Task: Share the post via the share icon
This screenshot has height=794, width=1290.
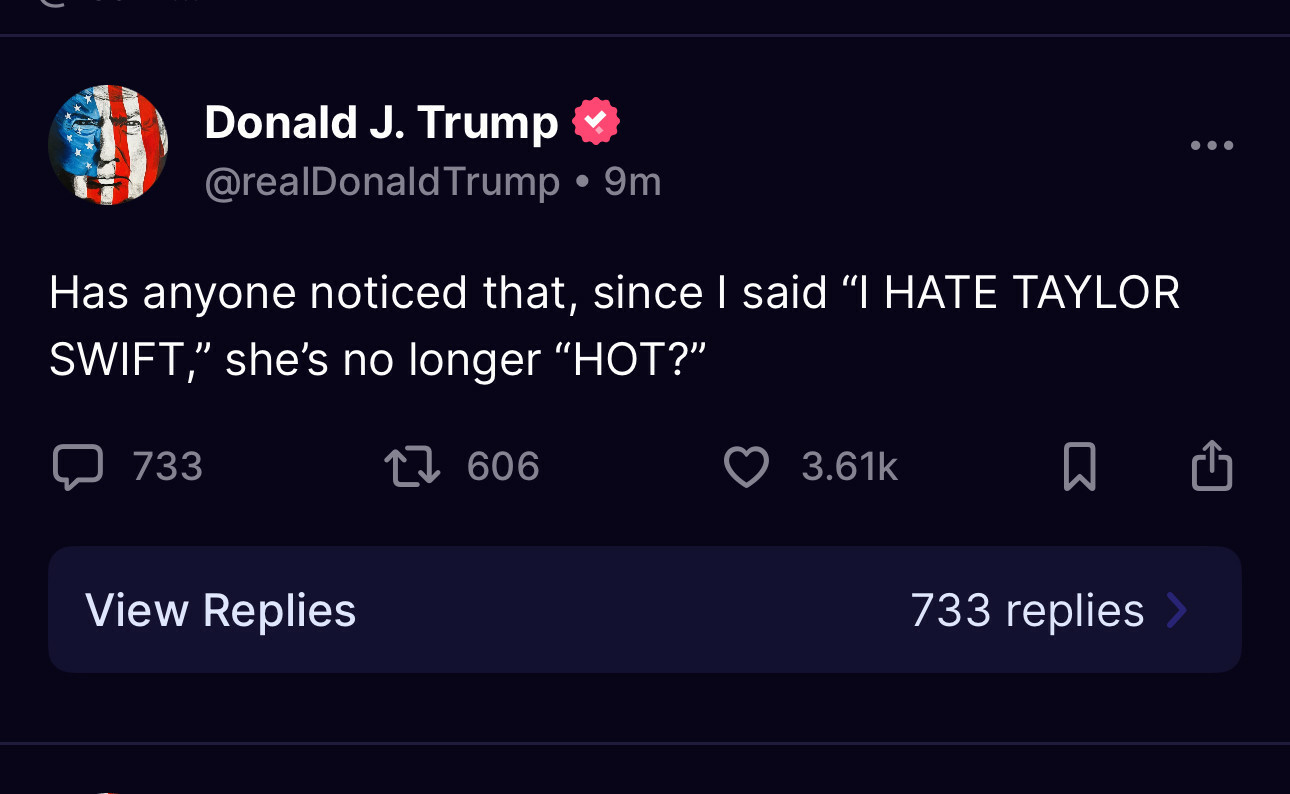Action: [1212, 465]
